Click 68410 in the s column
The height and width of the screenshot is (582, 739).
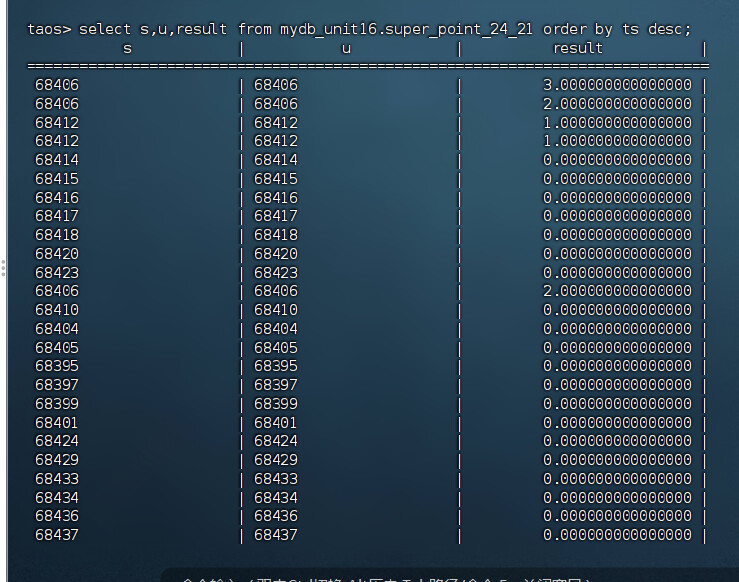click(57, 310)
